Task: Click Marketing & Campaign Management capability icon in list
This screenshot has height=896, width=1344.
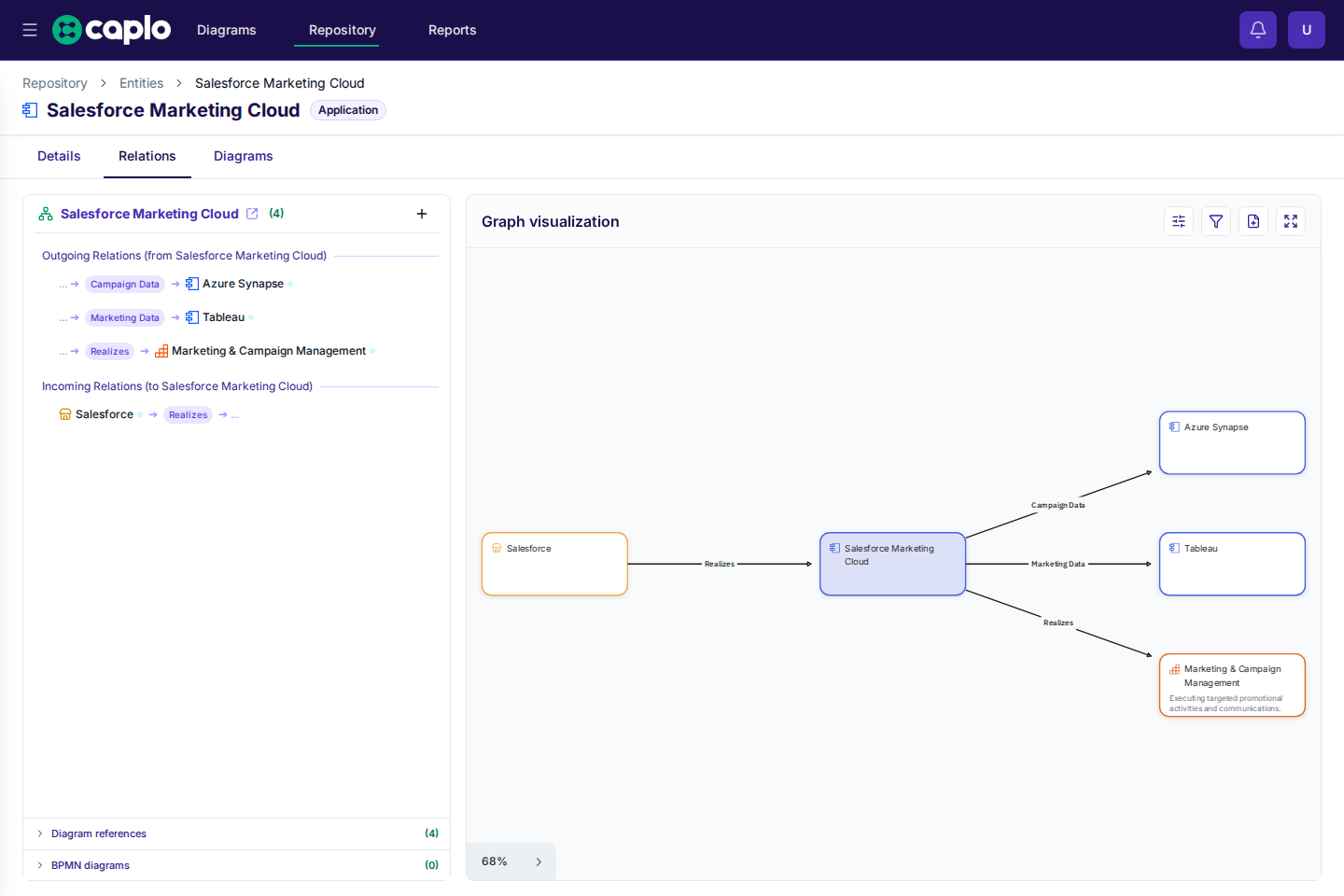Action: click(x=161, y=351)
